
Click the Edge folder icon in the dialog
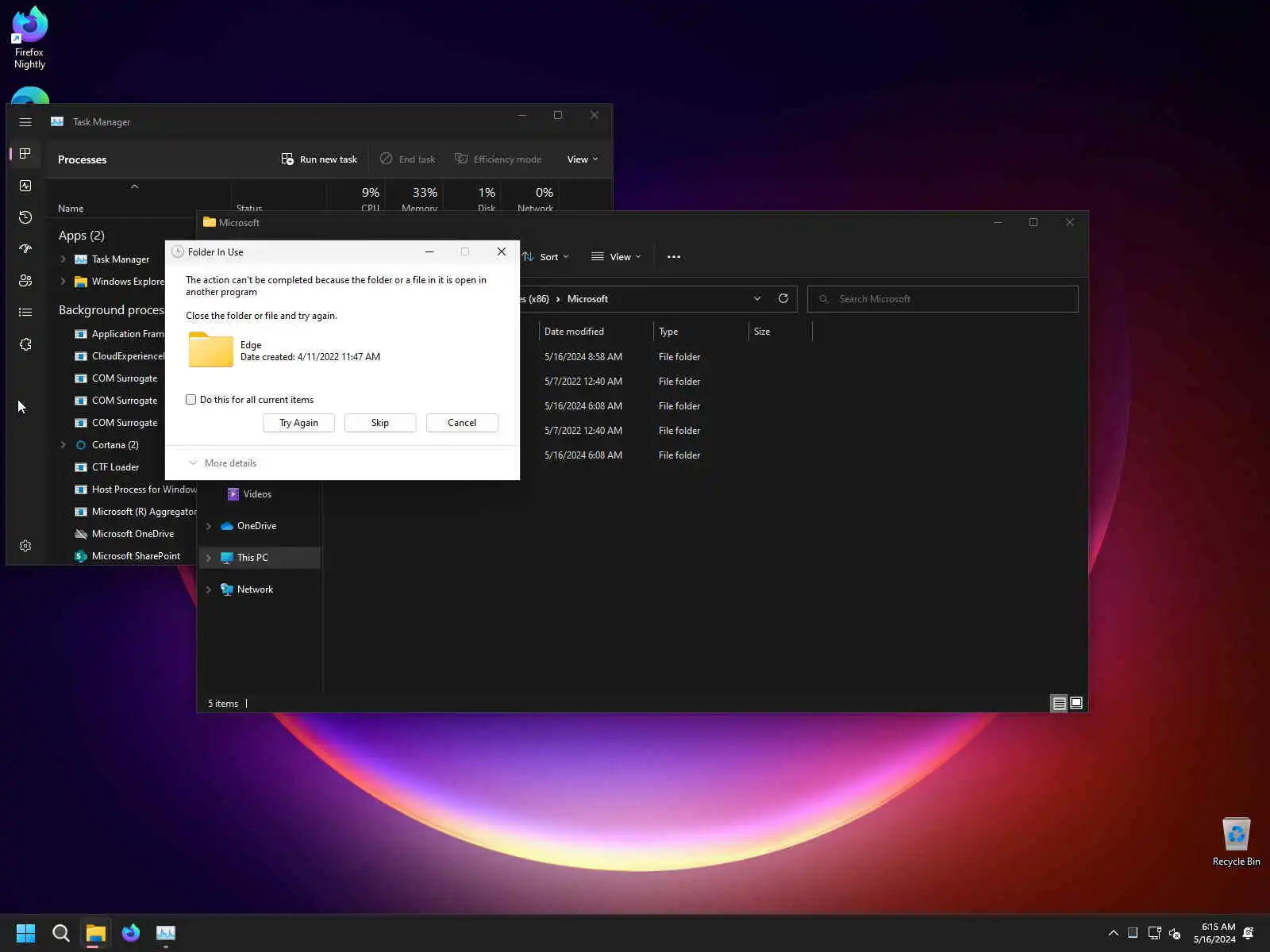click(x=210, y=350)
